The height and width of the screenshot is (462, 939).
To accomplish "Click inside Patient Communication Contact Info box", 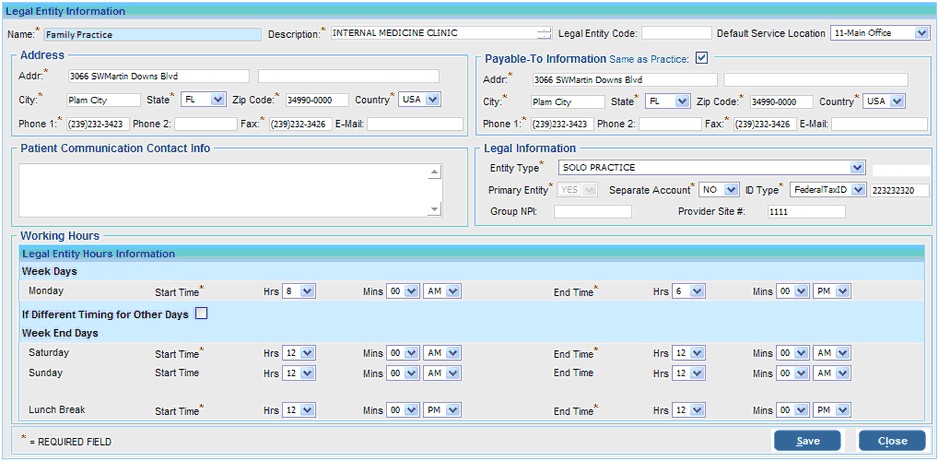I will click(222, 189).
